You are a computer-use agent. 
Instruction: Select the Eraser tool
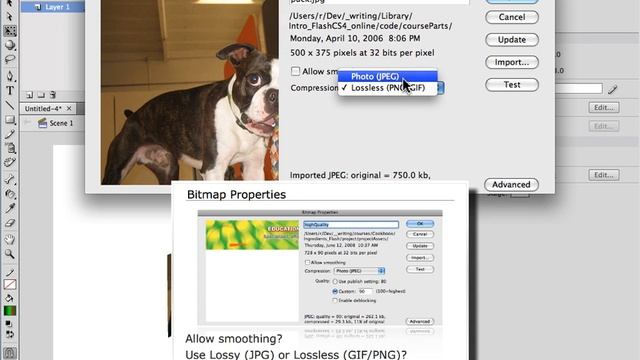(x=10, y=223)
